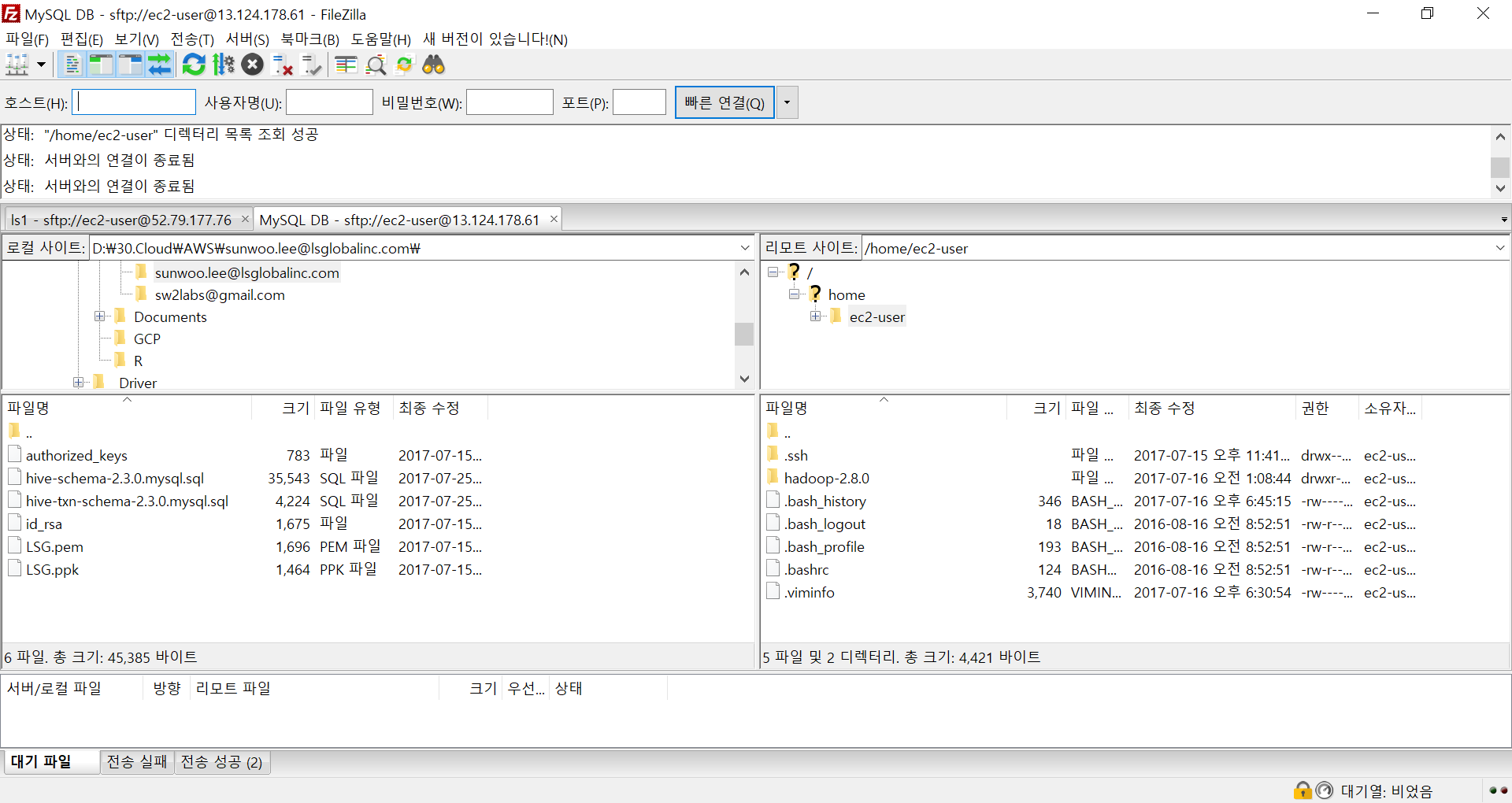This screenshot has width=1512, height=803.
Task: Sort remote files by 크기 column
Action: [x=1036, y=408]
